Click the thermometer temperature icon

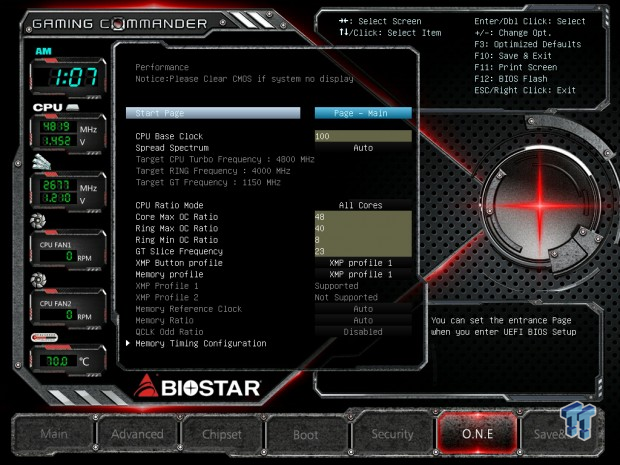44,337
